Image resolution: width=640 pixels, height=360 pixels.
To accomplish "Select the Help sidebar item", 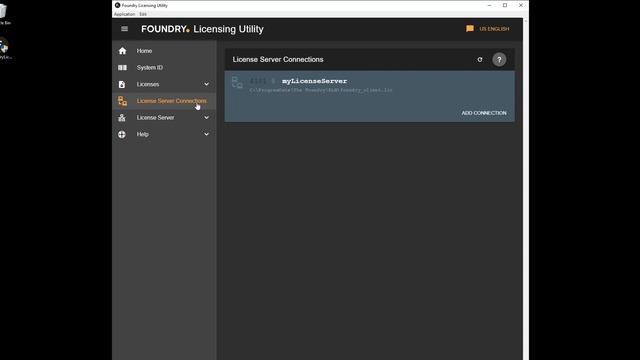I will click(x=164, y=134).
